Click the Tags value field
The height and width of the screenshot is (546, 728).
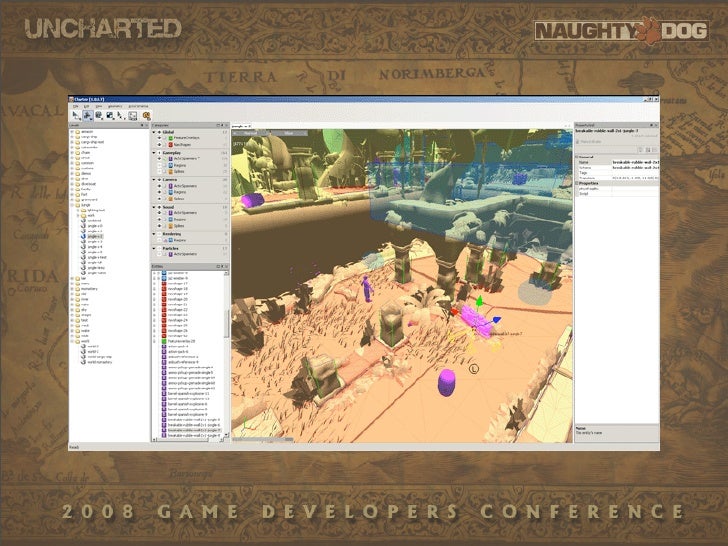pos(635,173)
